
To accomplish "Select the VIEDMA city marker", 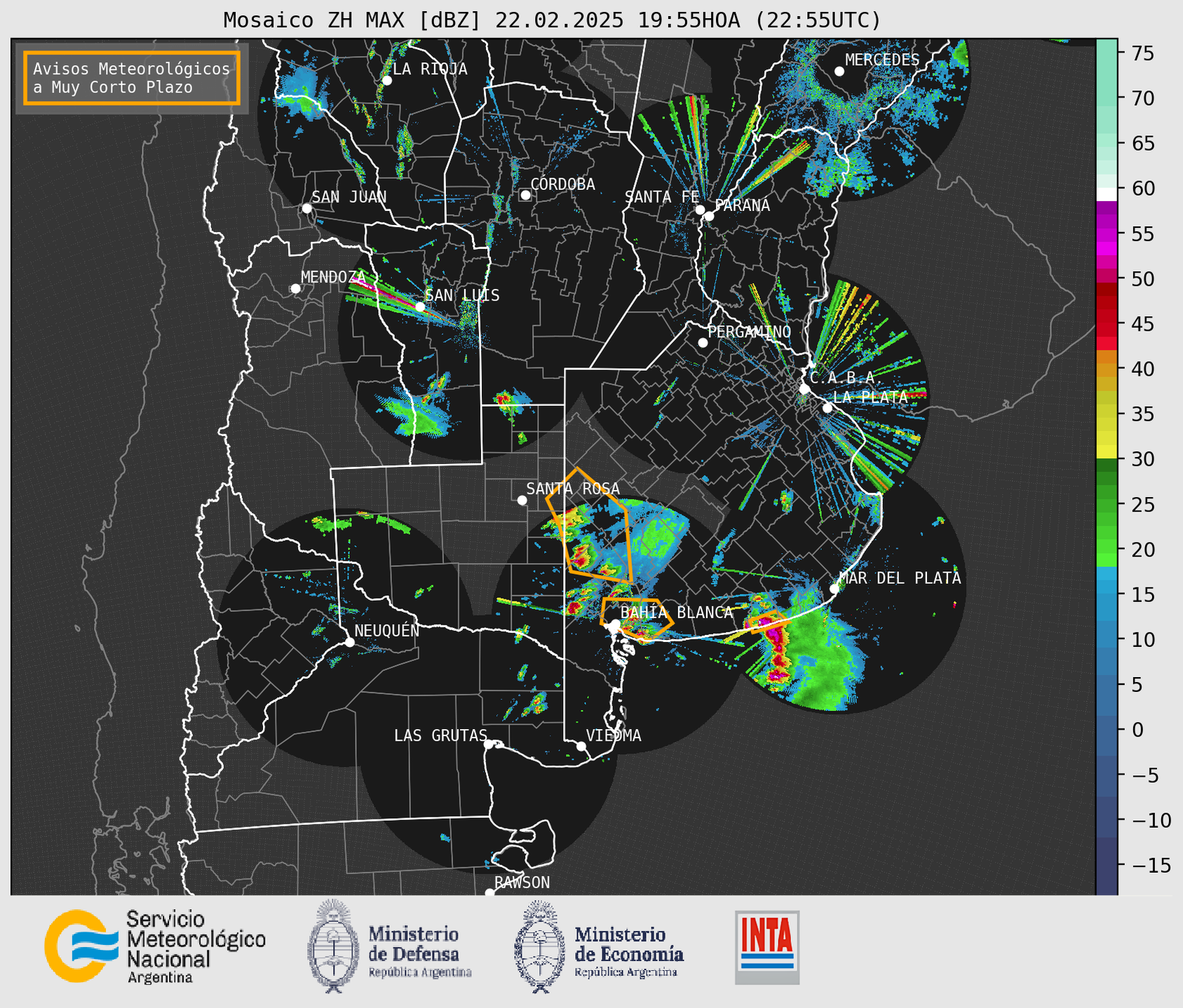I will [x=581, y=746].
